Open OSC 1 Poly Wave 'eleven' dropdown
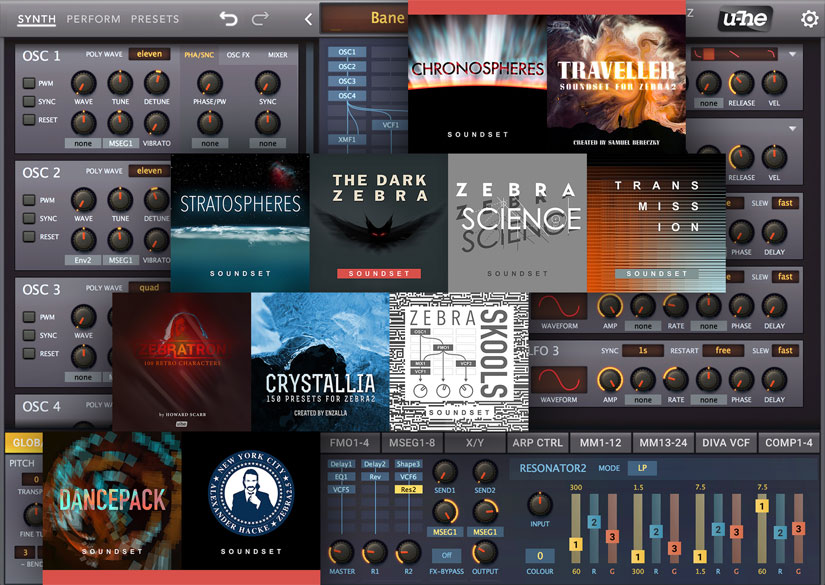The height and width of the screenshot is (585, 825). (x=149, y=54)
